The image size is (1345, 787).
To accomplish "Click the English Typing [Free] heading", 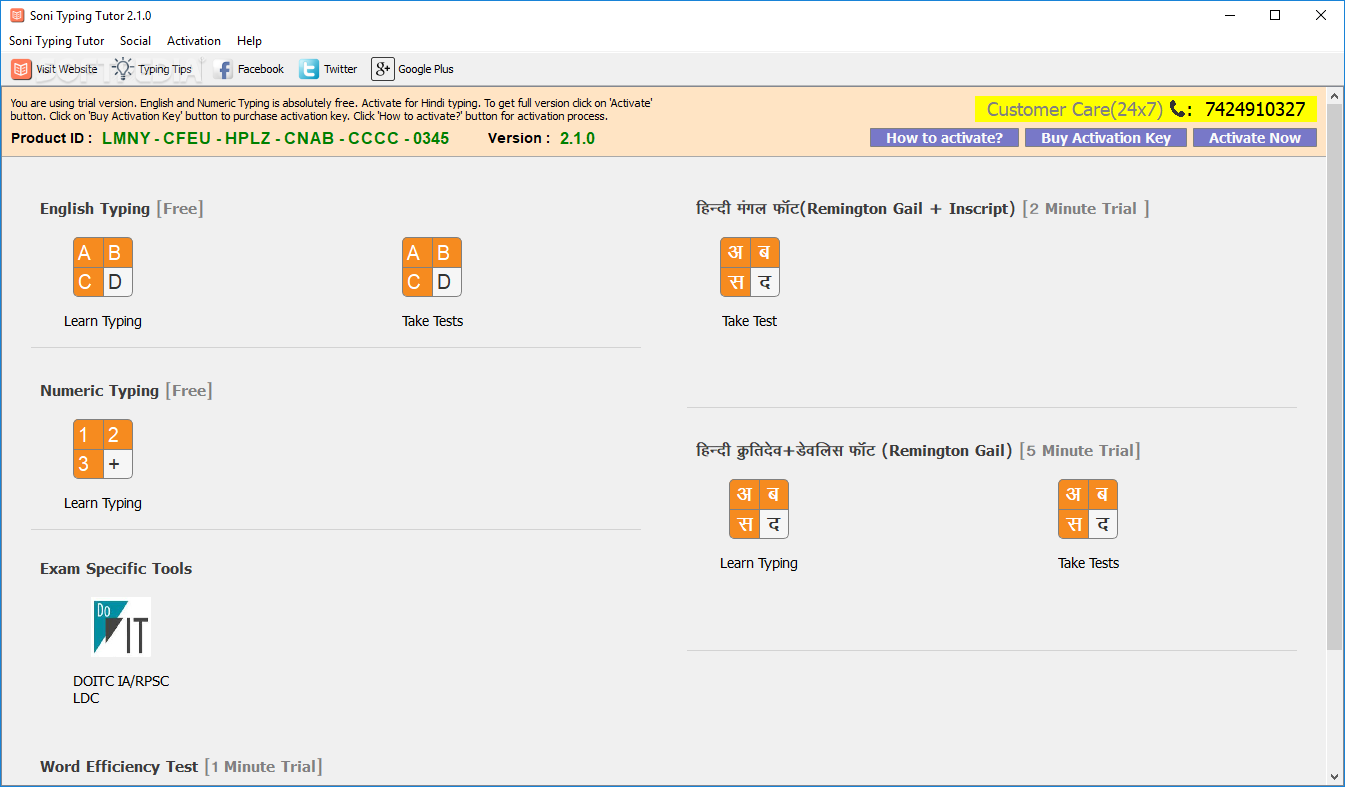I will click(121, 208).
